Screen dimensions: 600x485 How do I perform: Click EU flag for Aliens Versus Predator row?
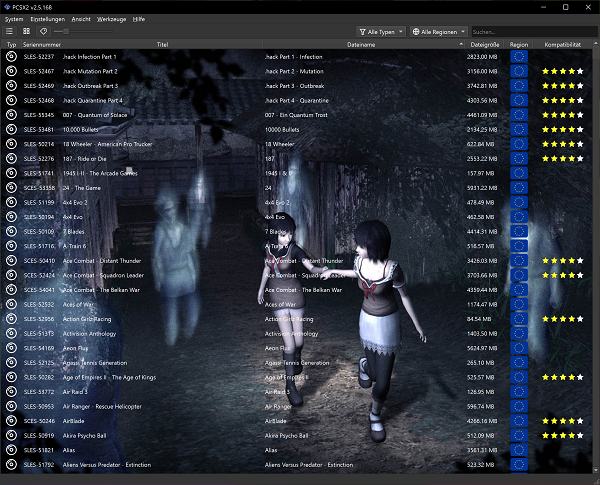(519, 464)
